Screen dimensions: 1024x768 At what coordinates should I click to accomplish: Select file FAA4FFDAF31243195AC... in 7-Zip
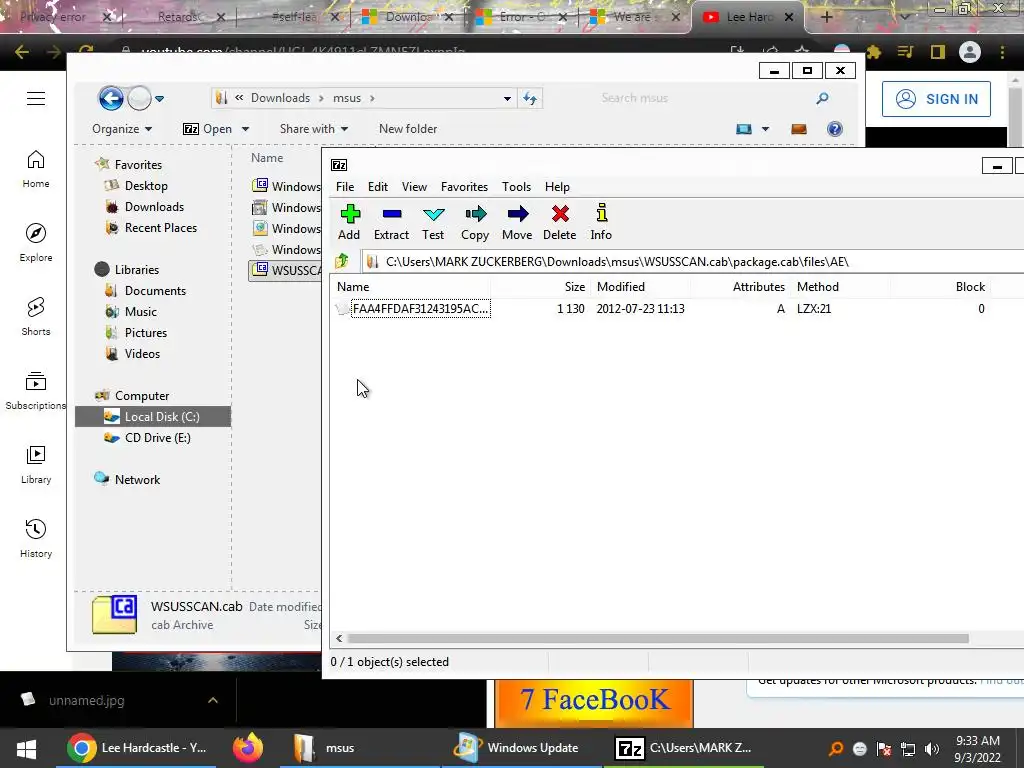[420, 308]
